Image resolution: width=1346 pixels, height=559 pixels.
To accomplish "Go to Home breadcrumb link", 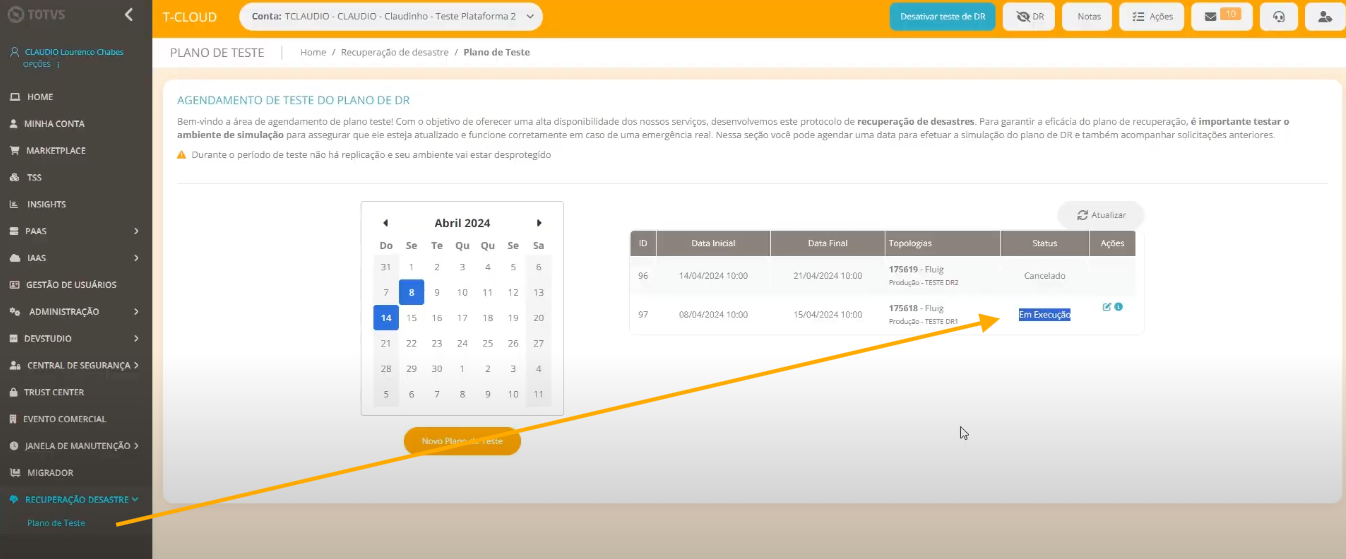I will tap(313, 52).
